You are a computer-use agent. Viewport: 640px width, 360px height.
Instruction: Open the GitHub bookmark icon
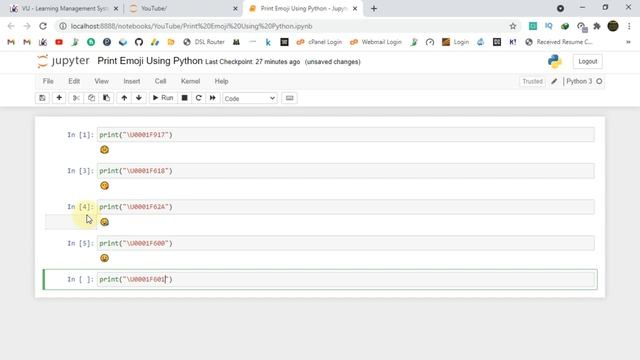click(x=139, y=42)
